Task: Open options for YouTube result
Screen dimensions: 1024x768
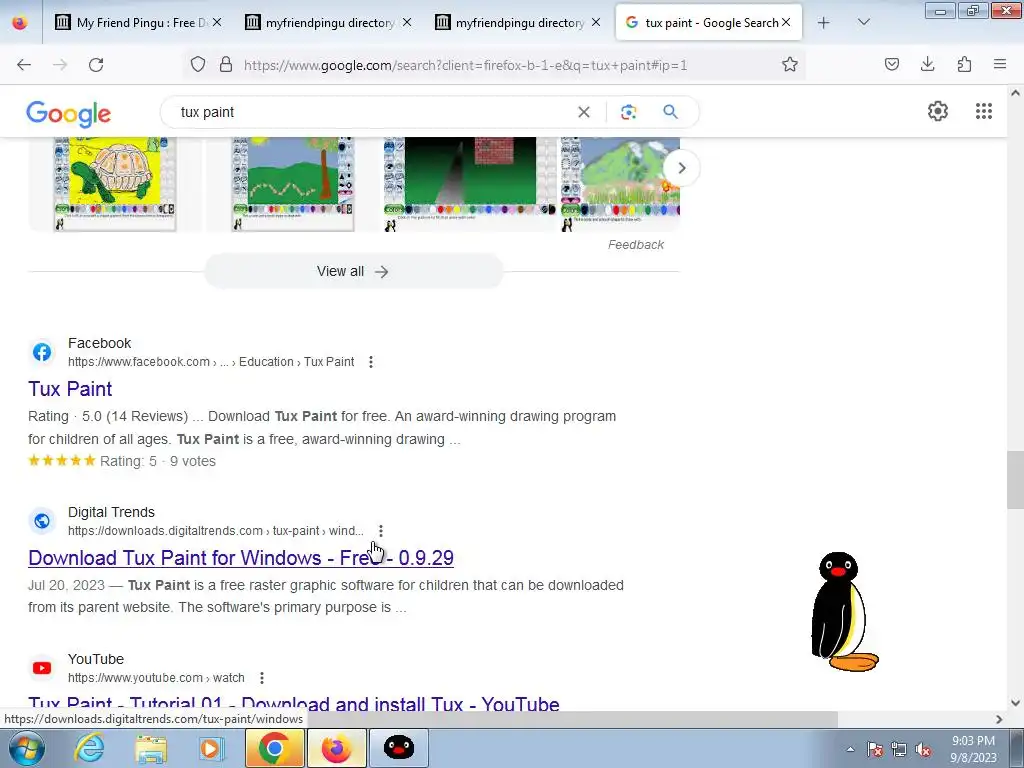Action: tap(262, 678)
